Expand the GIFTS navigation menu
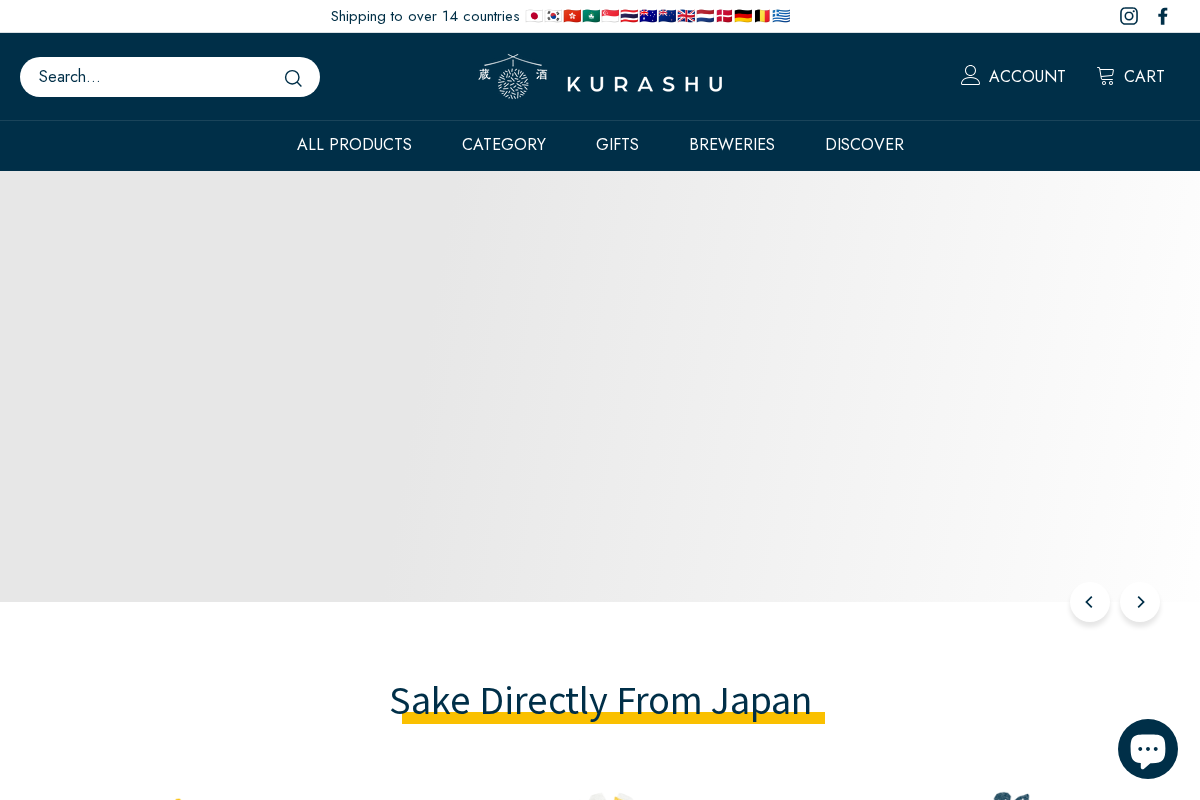1200x800 pixels. (x=617, y=145)
